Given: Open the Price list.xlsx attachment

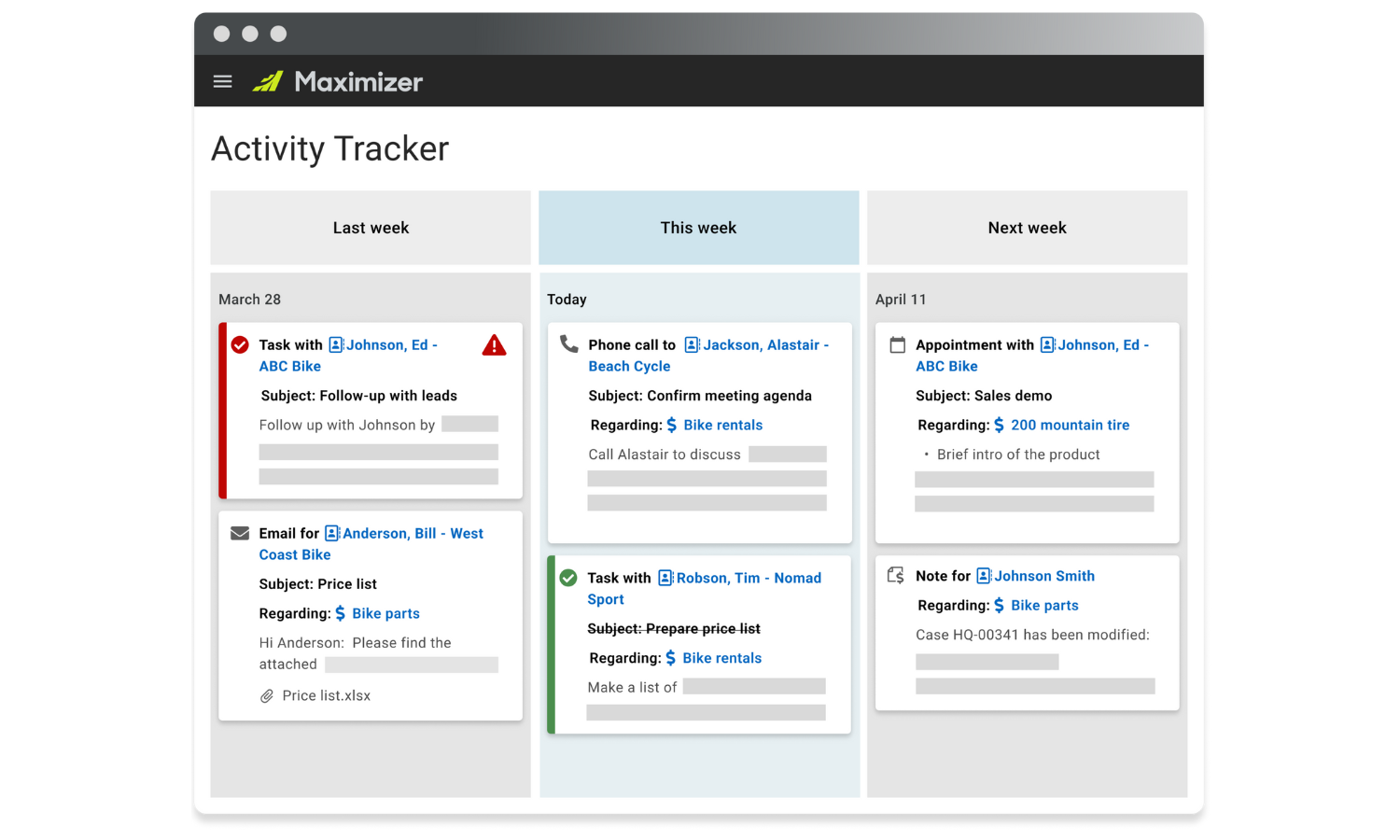Looking at the screenshot, I should tap(326, 695).
